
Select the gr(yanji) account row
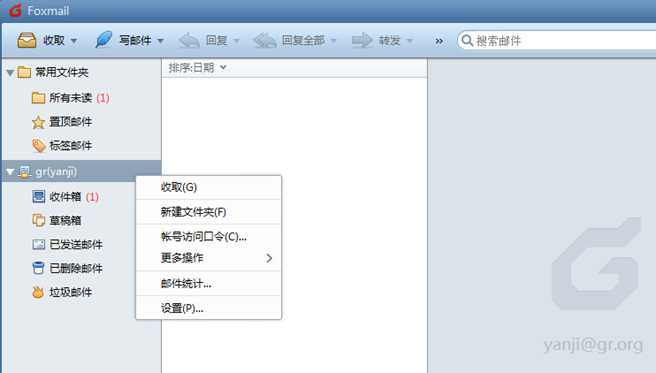82,171
